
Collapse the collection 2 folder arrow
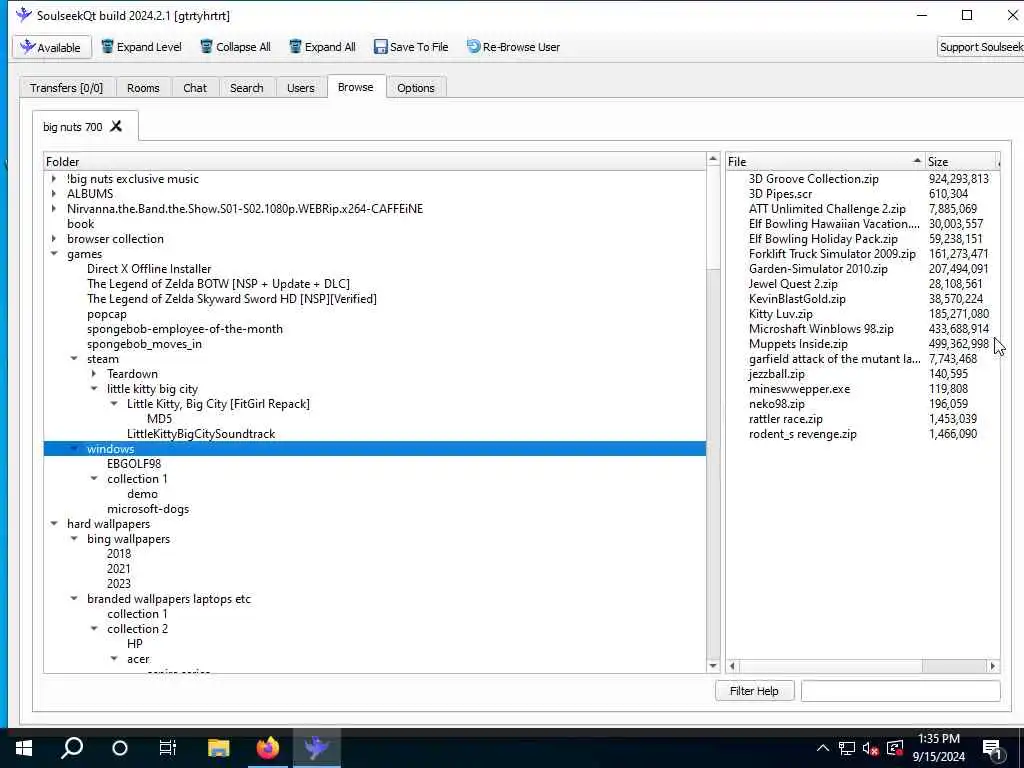[94, 629]
